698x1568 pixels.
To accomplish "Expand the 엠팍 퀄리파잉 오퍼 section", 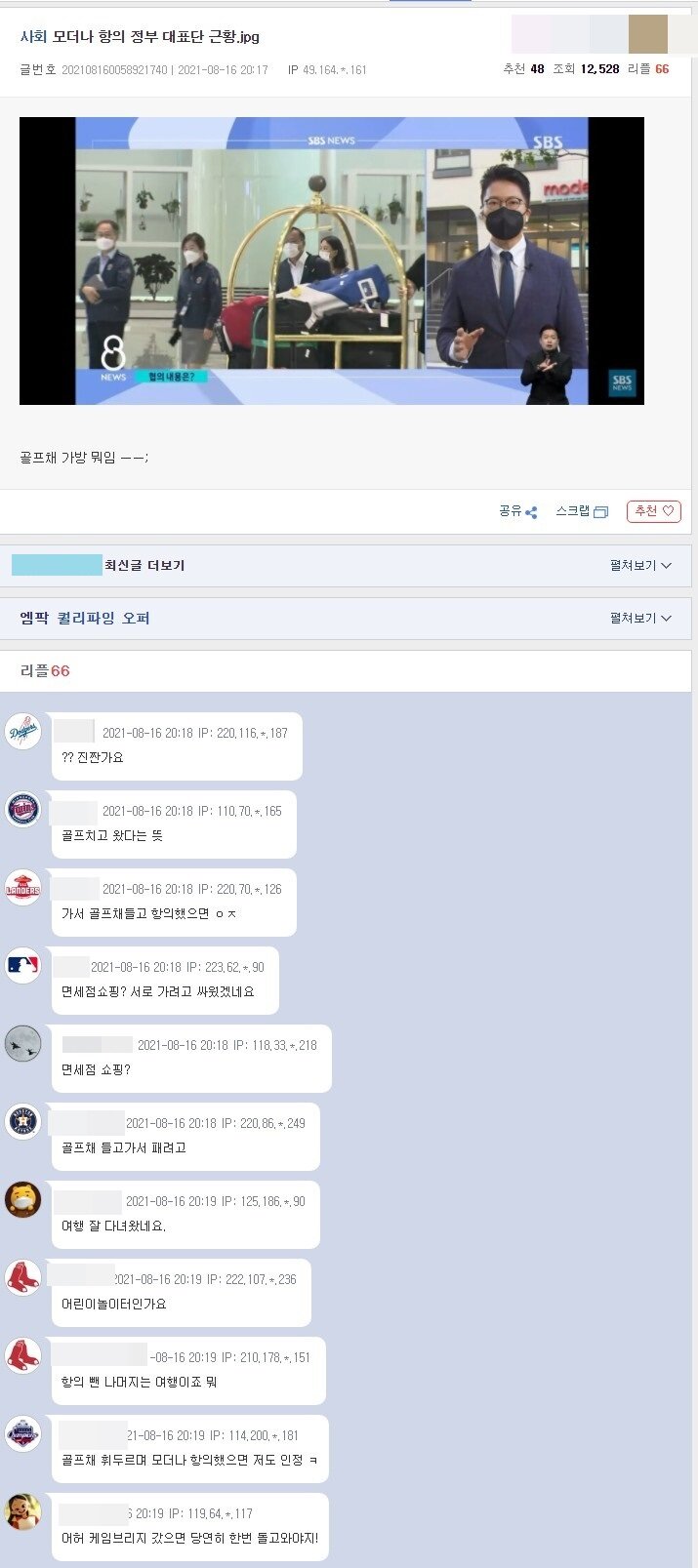I will pyautogui.click(x=640, y=619).
